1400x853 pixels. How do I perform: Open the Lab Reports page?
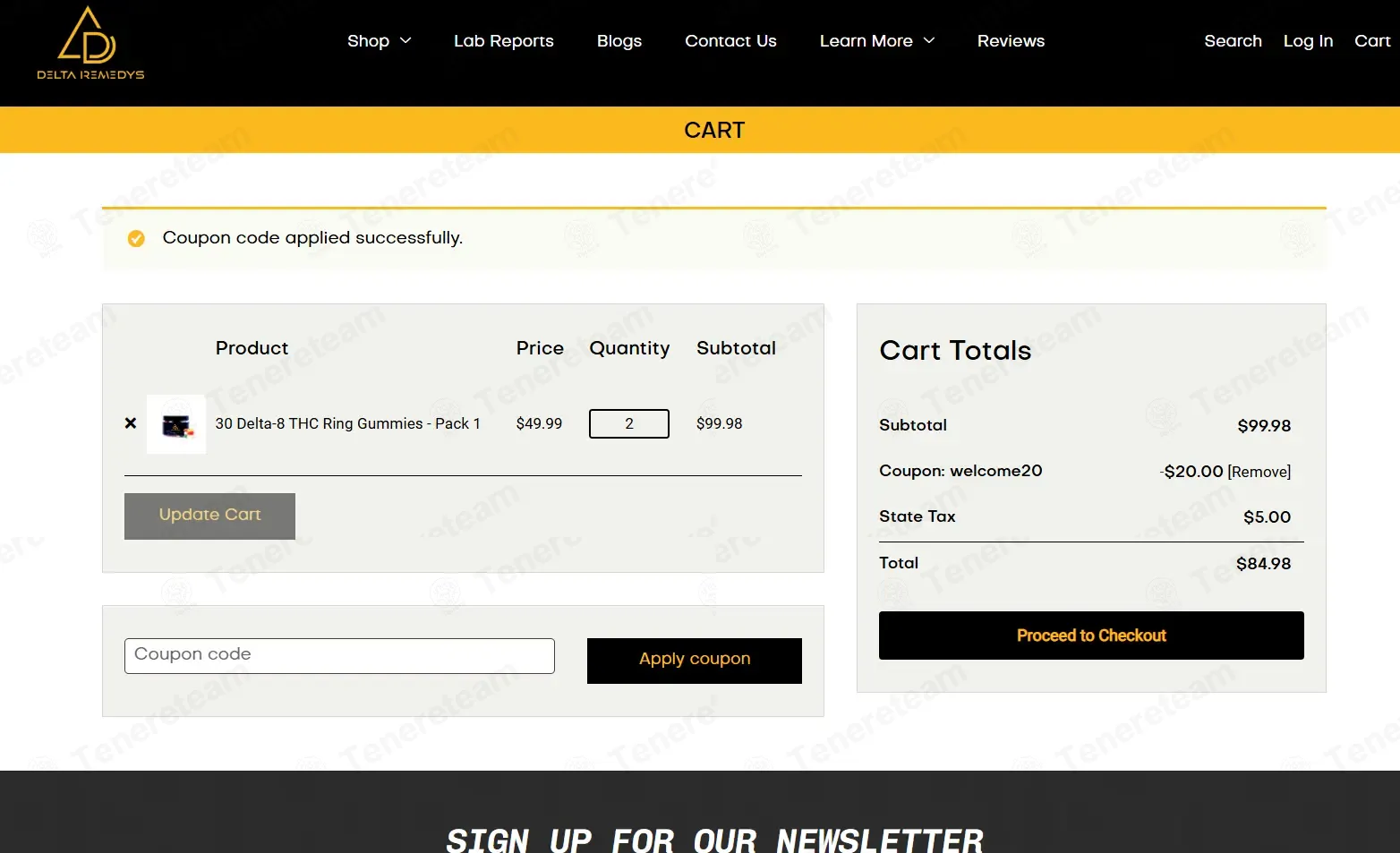click(x=504, y=41)
